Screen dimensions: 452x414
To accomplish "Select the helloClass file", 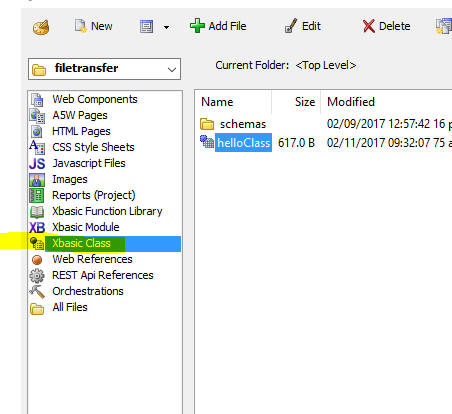I will tap(243, 143).
